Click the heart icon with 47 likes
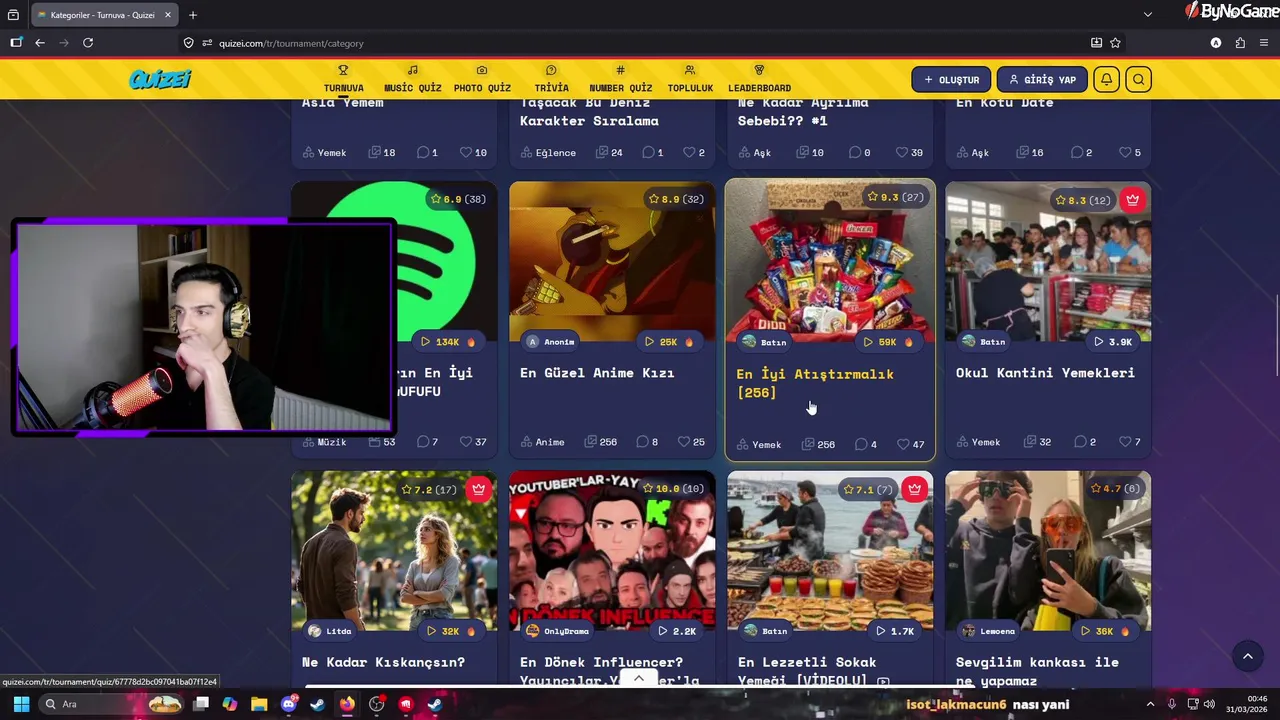Viewport: 1280px width, 720px height. pos(903,444)
